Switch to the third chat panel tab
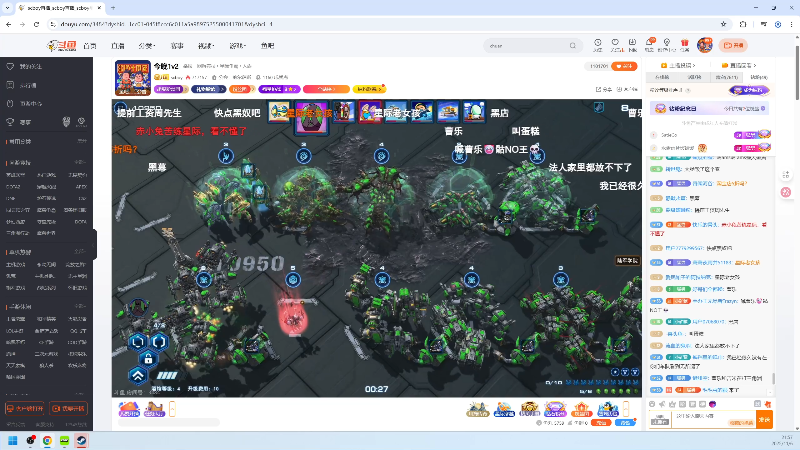This screenshot has height=450, width=800. pos(727,77)
